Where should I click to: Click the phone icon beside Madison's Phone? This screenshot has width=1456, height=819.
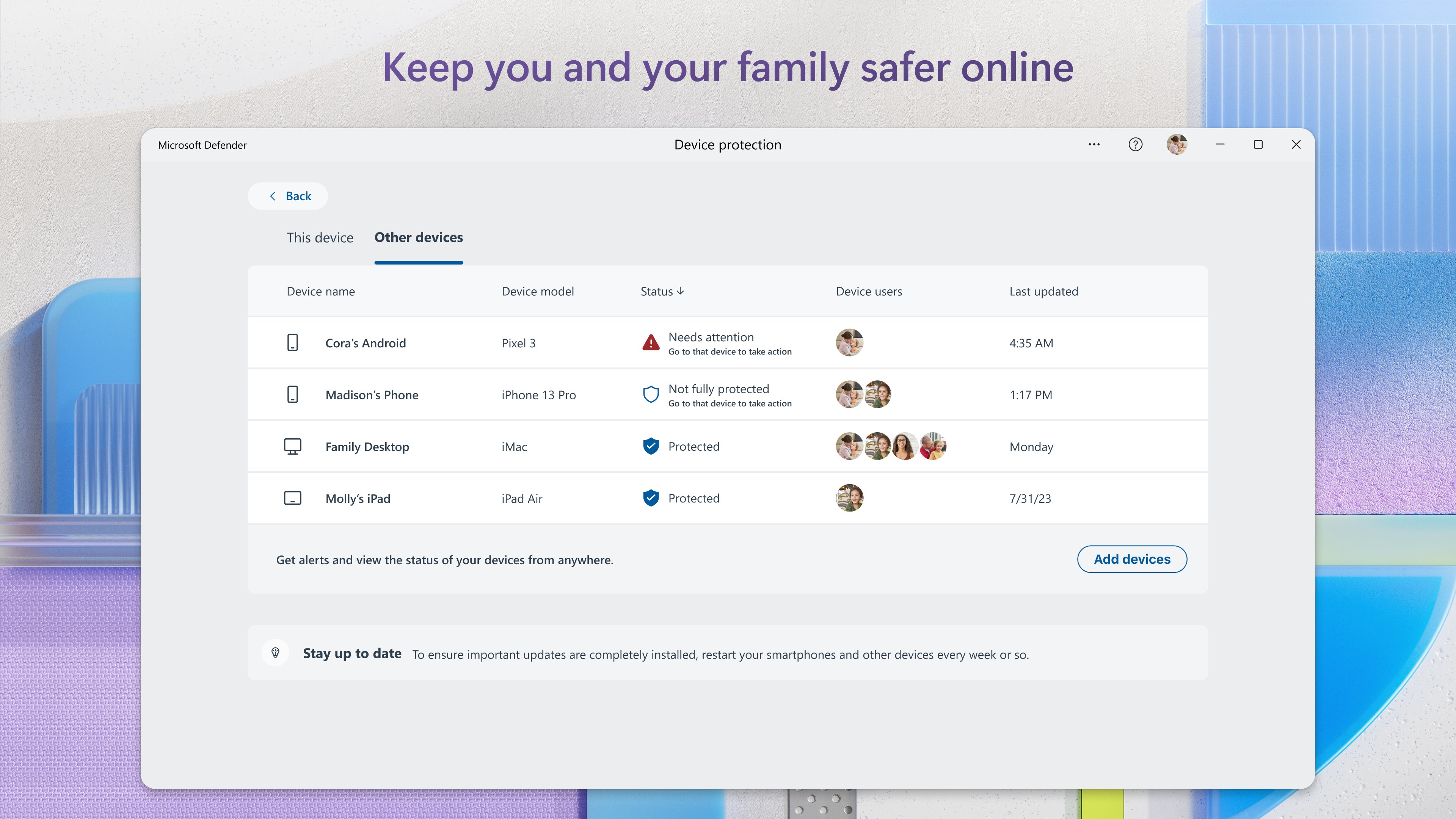293,394
